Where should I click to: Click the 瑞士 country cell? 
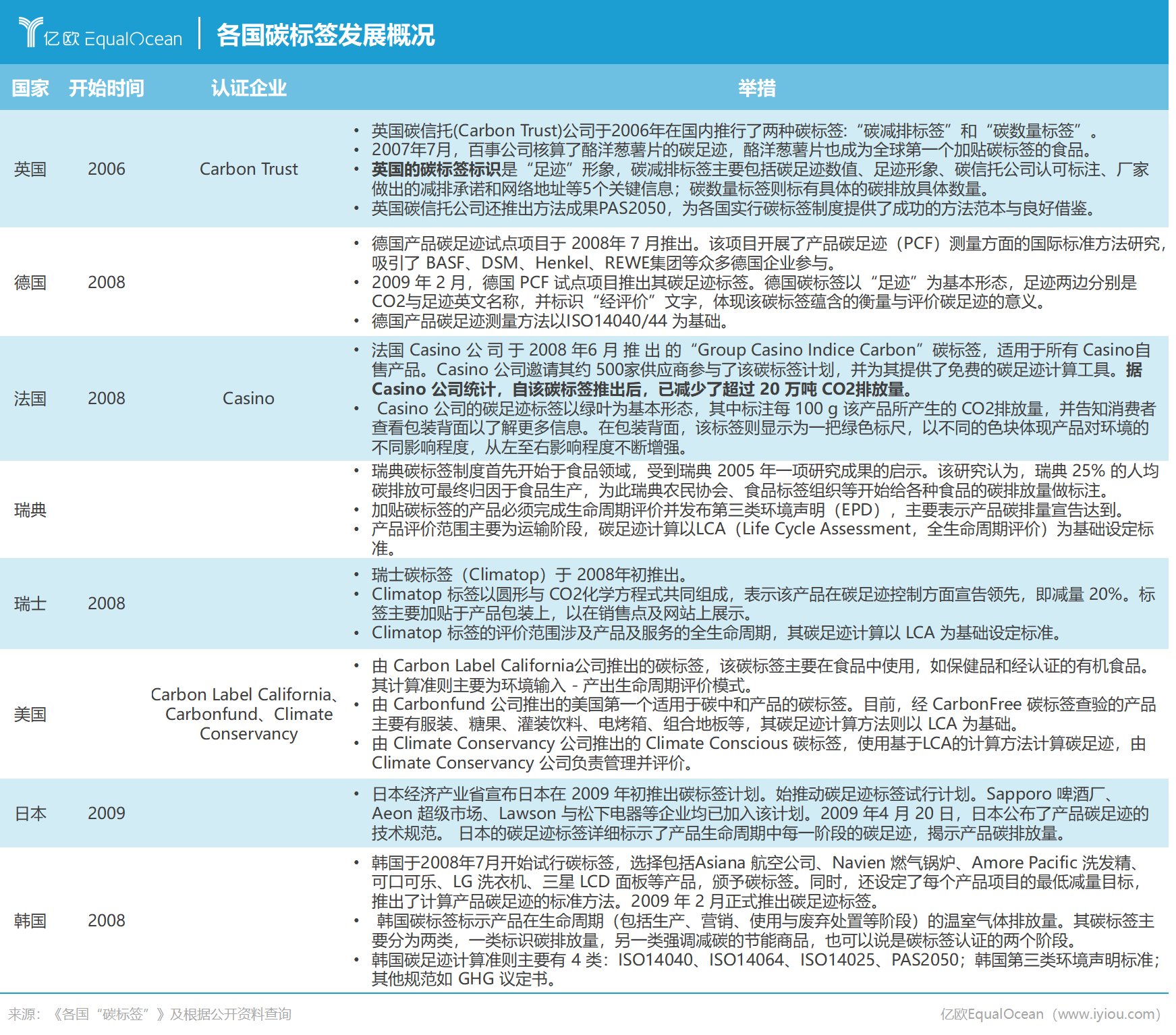(x=30, y=603)
